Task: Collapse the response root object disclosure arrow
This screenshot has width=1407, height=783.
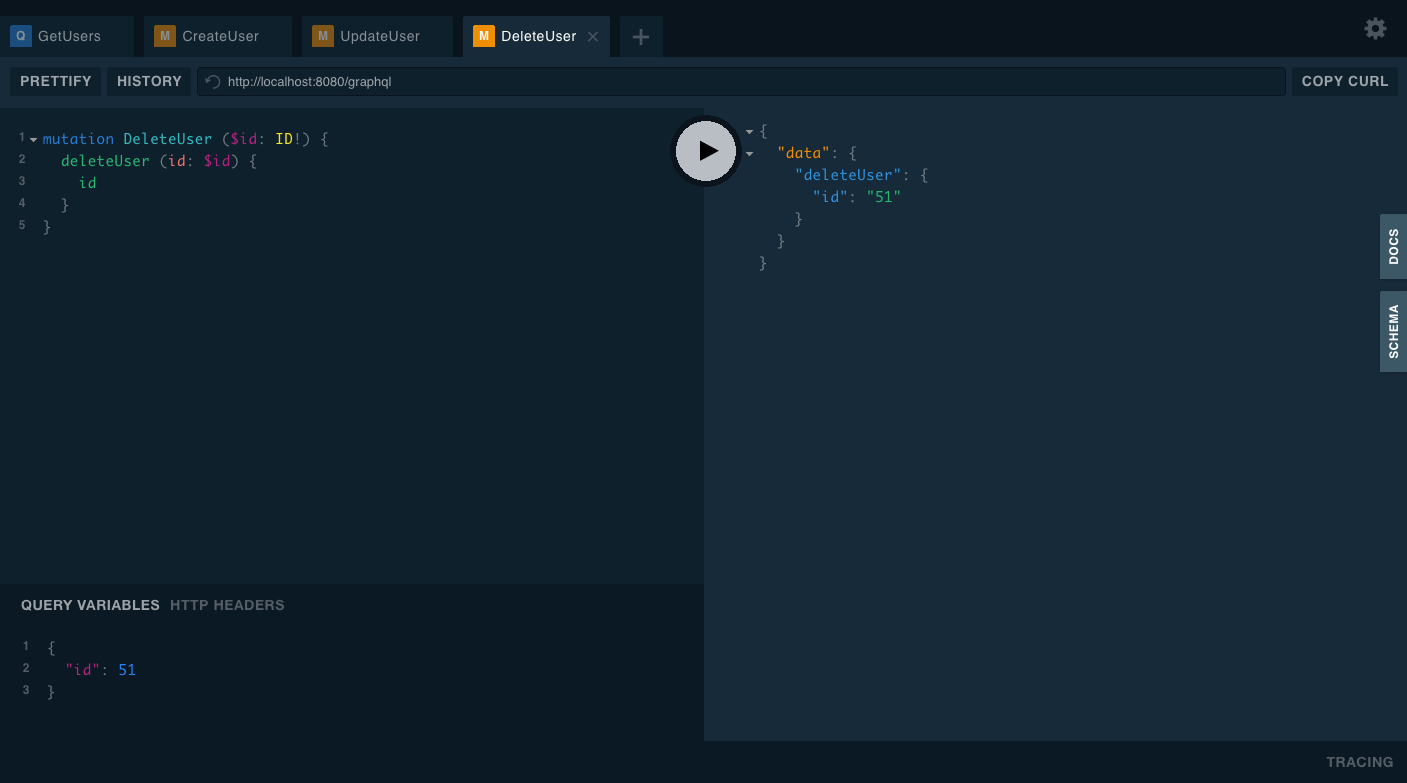Action: pos(749,130)
